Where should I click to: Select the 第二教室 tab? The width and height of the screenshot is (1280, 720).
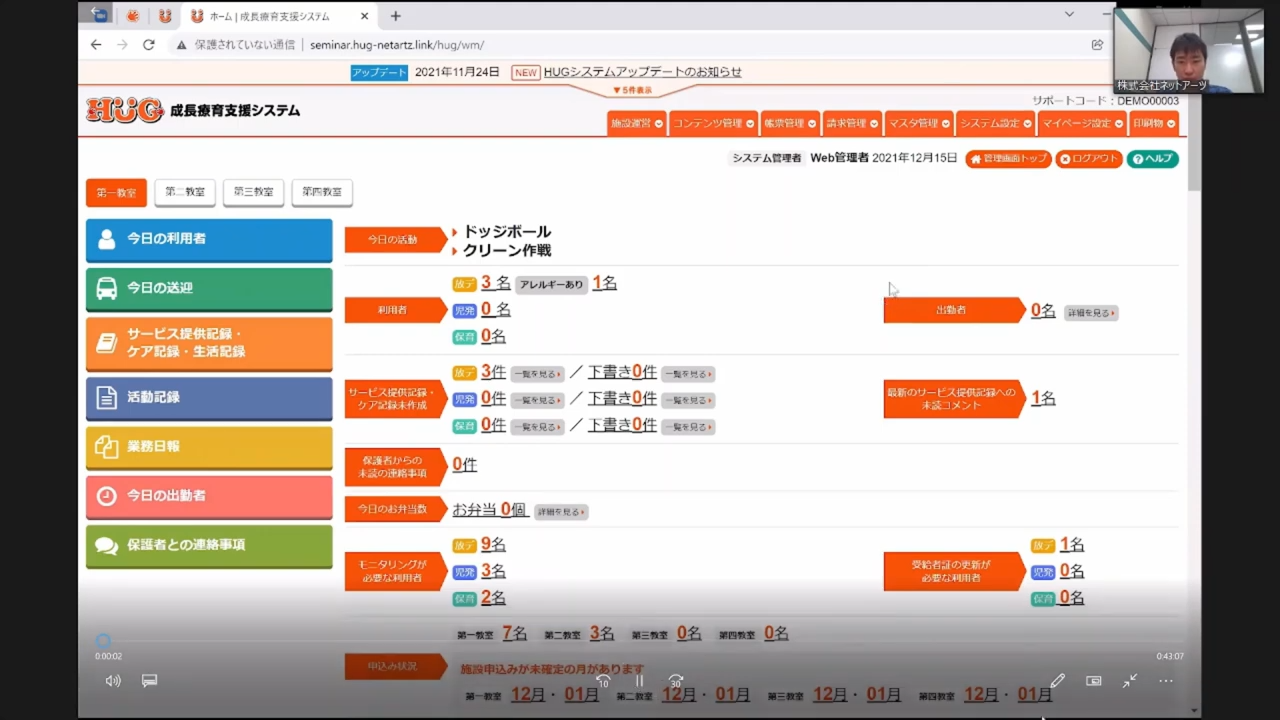tap(185, 193)
